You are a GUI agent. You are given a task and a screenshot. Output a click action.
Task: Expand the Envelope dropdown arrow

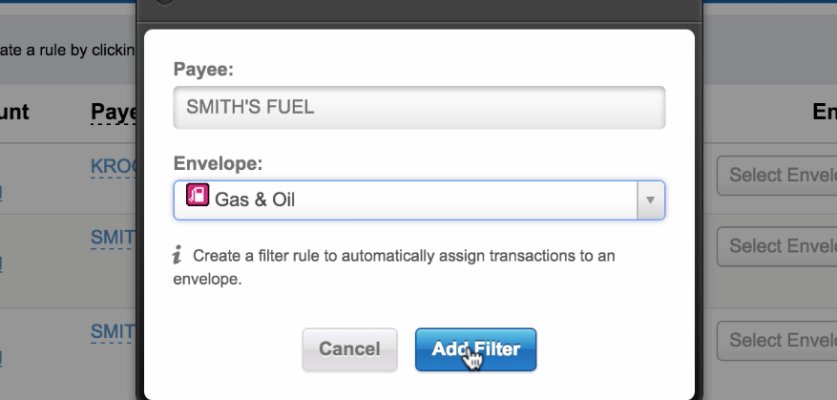[651, 200]
